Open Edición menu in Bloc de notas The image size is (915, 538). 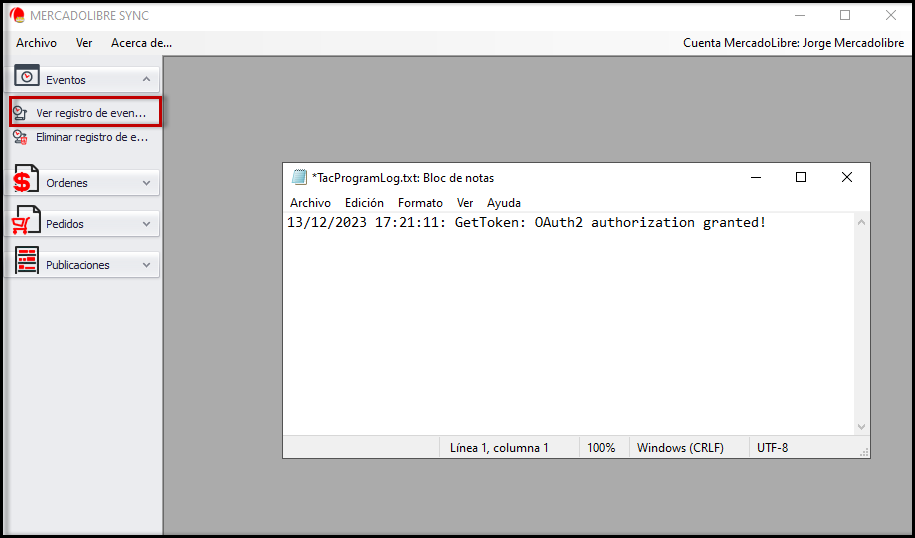click(364, 202)
